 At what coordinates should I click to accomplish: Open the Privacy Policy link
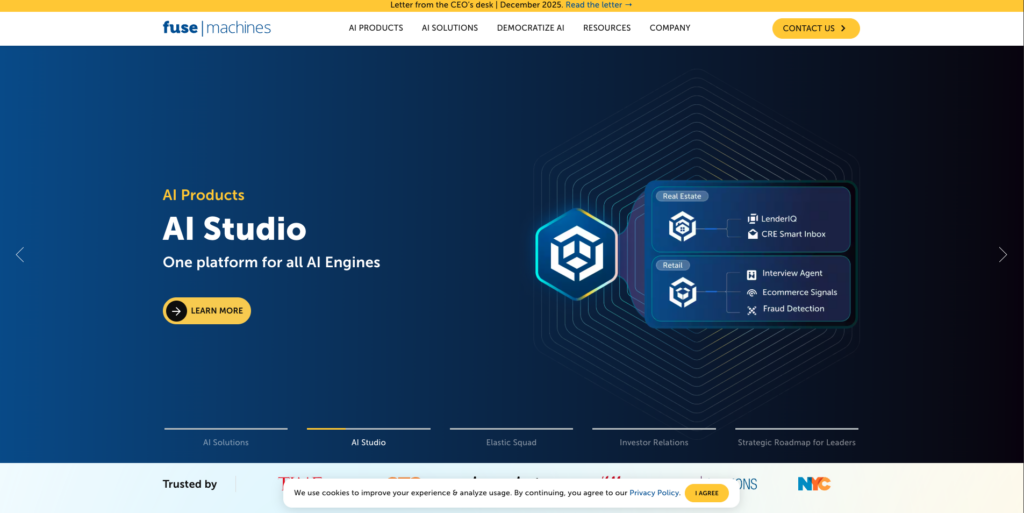coord(654,493)
